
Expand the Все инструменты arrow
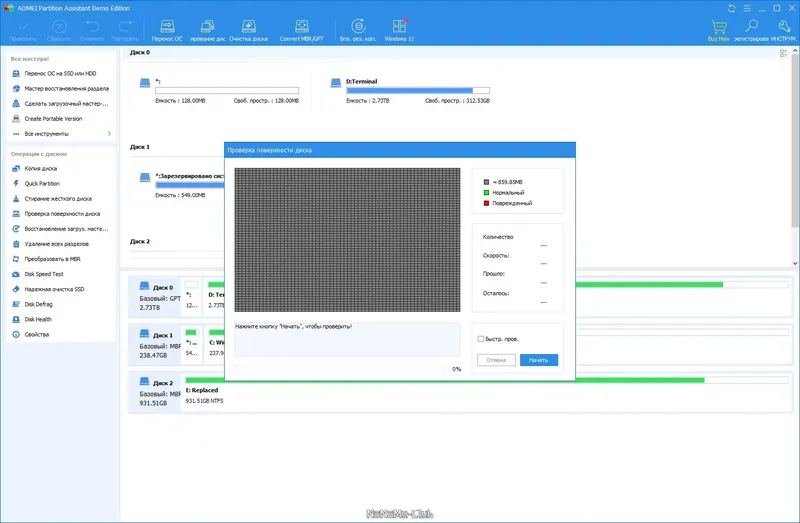(x=109, y=134)
